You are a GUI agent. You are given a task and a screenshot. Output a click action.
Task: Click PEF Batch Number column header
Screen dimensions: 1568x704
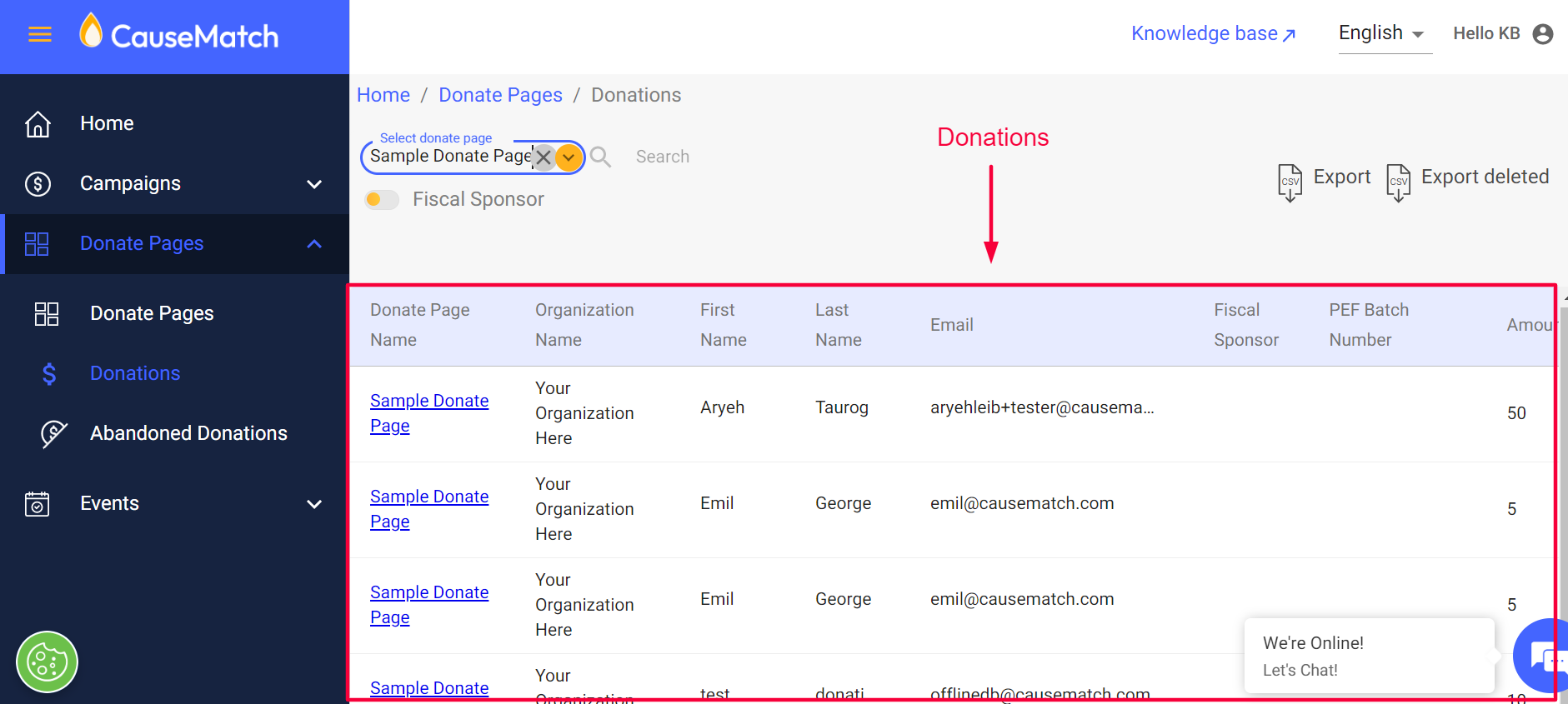1369,325
